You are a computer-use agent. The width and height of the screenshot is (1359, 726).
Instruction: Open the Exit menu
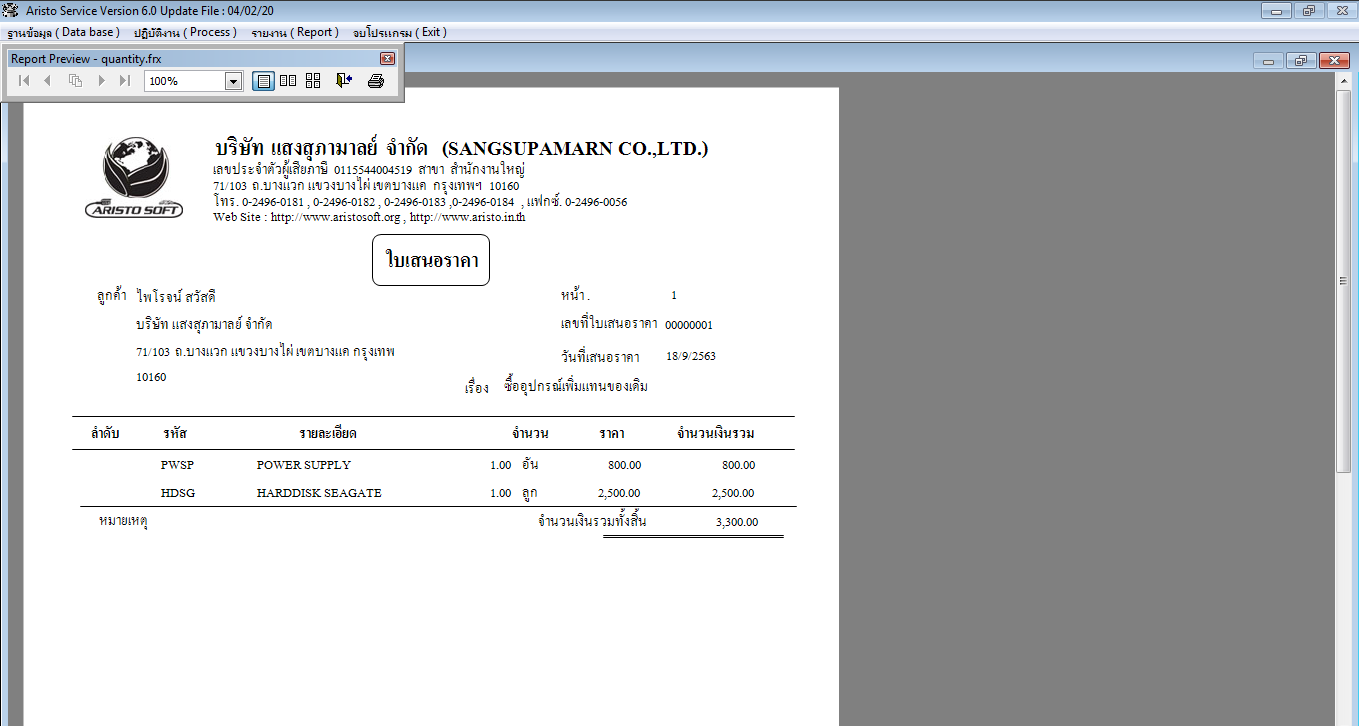click(399, 32)
